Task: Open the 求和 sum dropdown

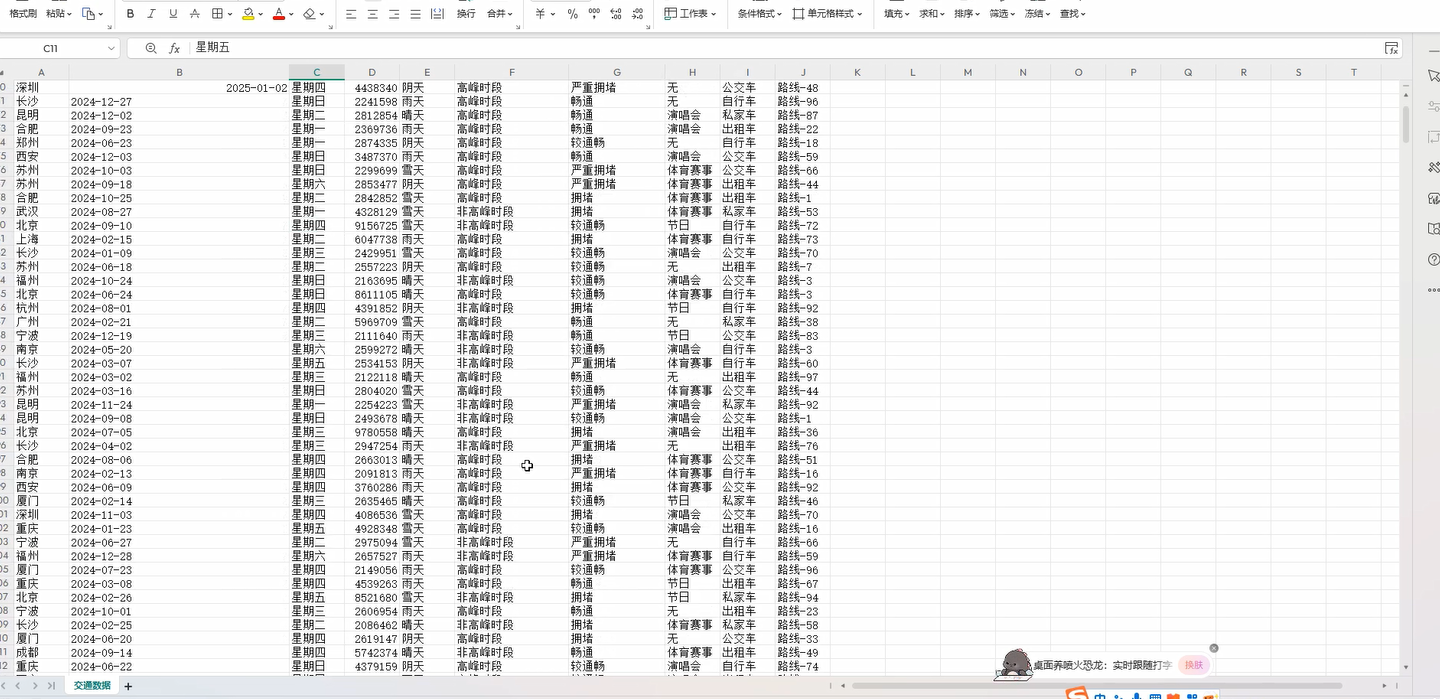Action: click(932, 14)
